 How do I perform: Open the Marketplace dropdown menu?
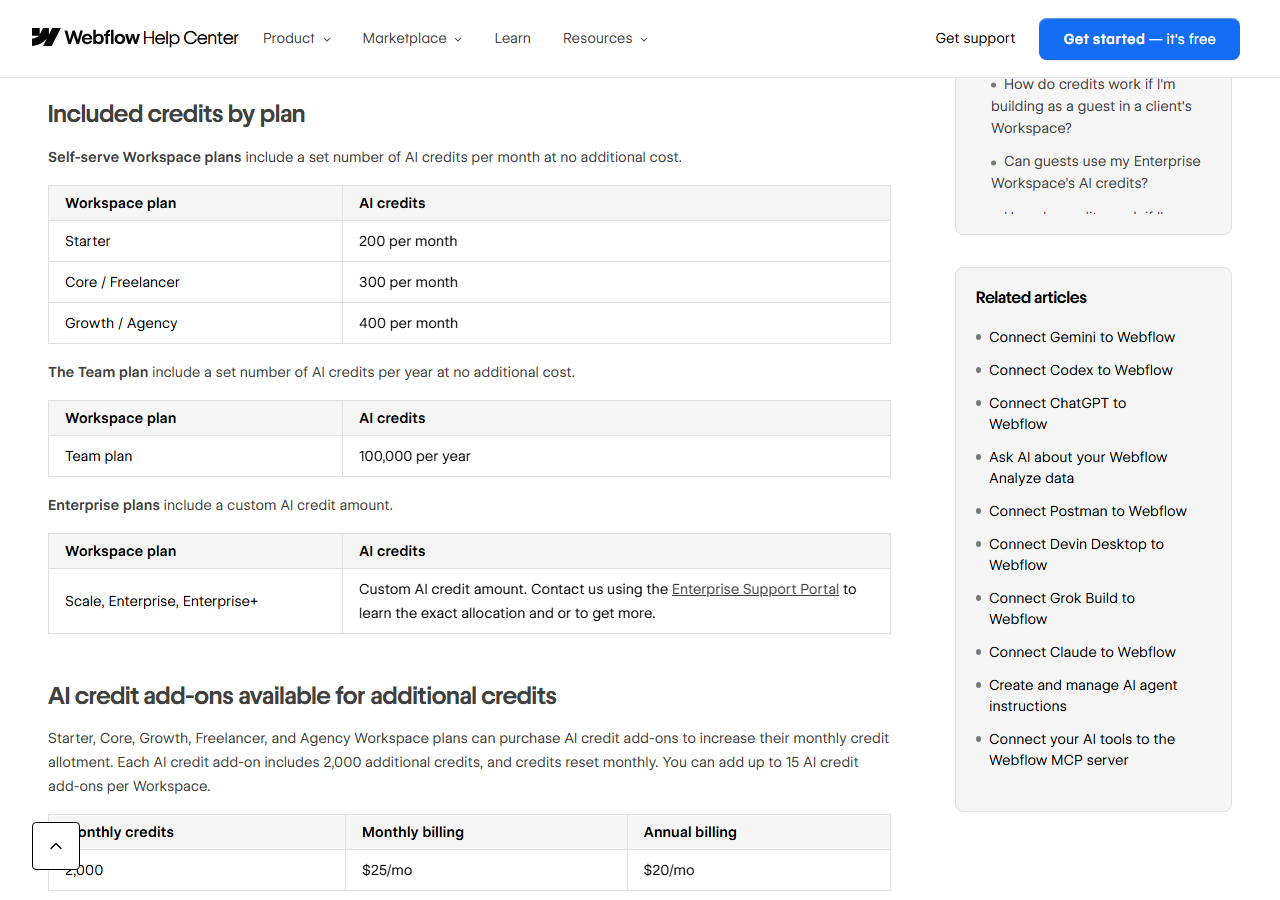[412, 38]
